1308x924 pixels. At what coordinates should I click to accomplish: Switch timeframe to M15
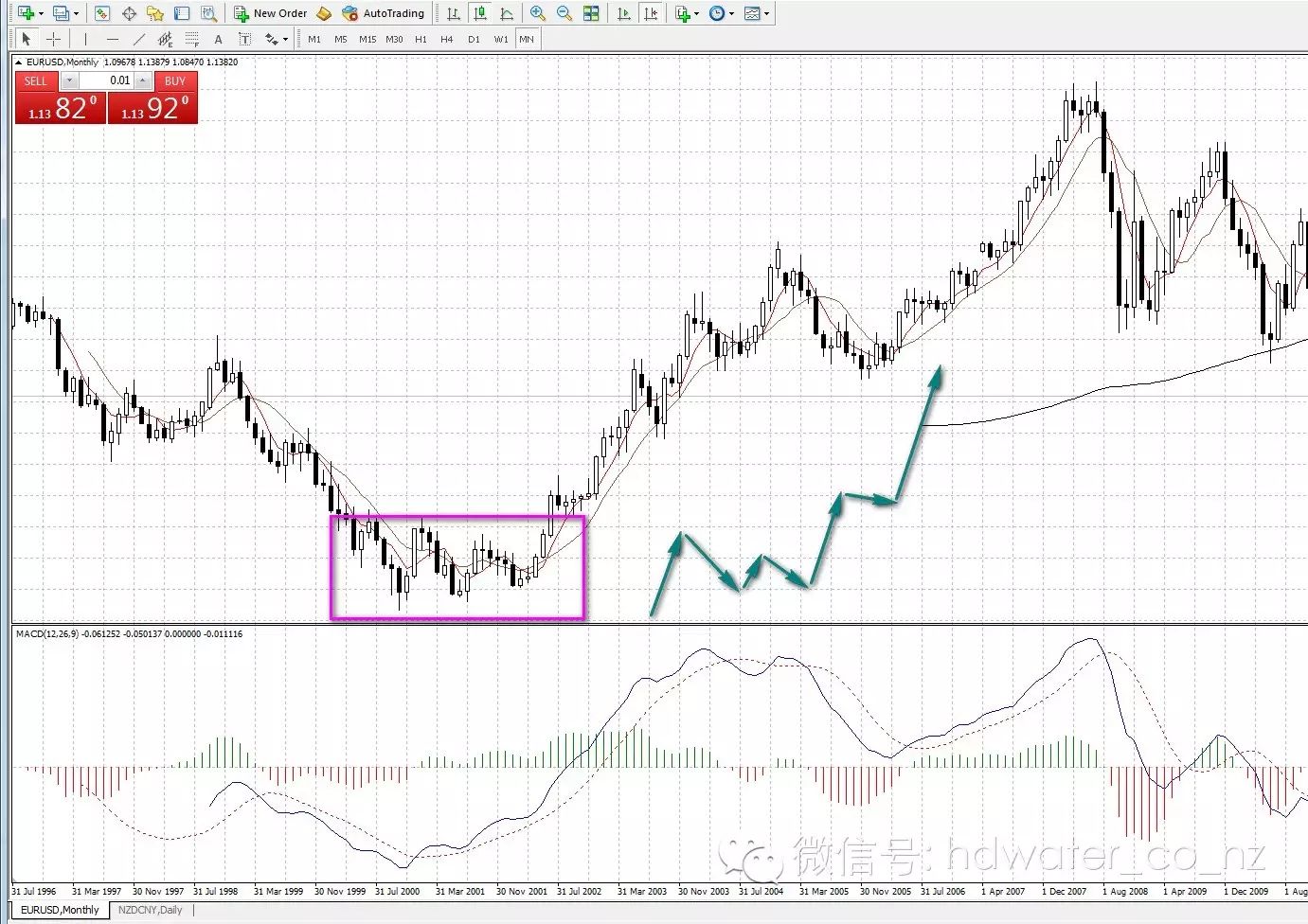click(367, 39)
